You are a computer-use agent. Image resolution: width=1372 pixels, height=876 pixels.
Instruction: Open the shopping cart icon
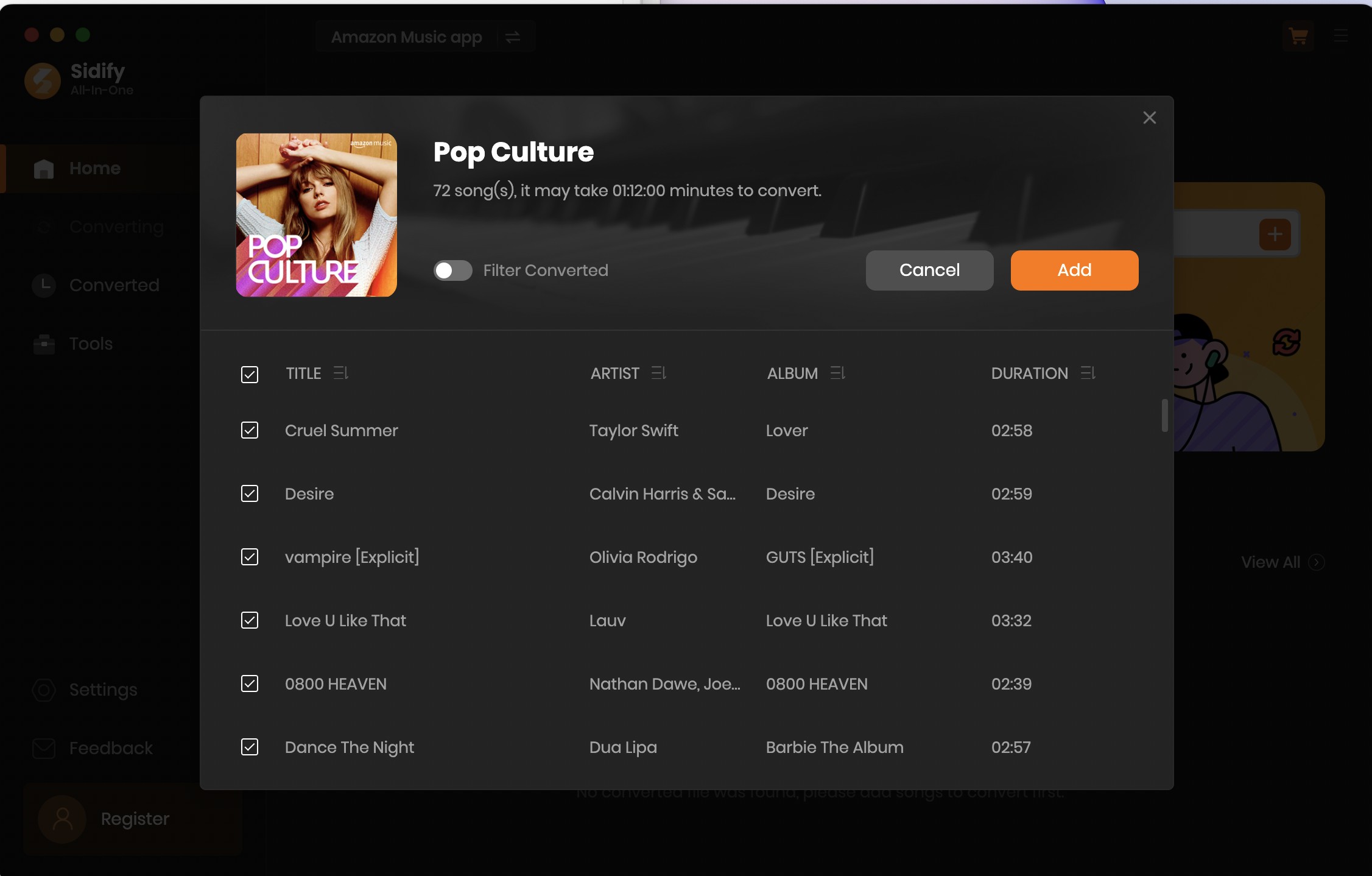(x=1298, y=37)
